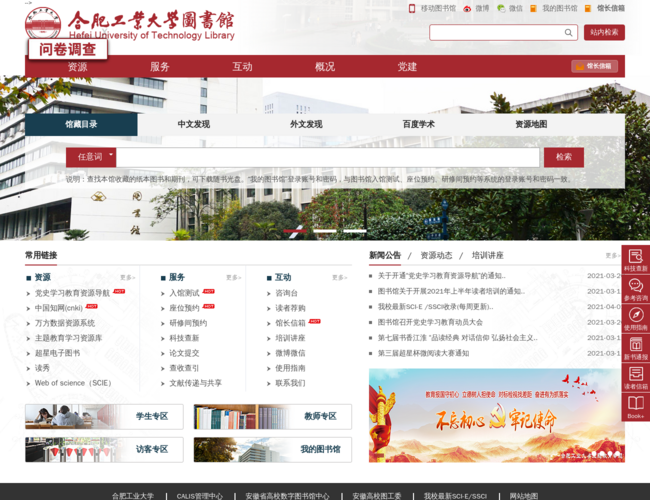Image resolution: width=650 pixels, height=500 pixels.
Task: Expand the 任意词 search field dropdown
Action: pos(91,157)
